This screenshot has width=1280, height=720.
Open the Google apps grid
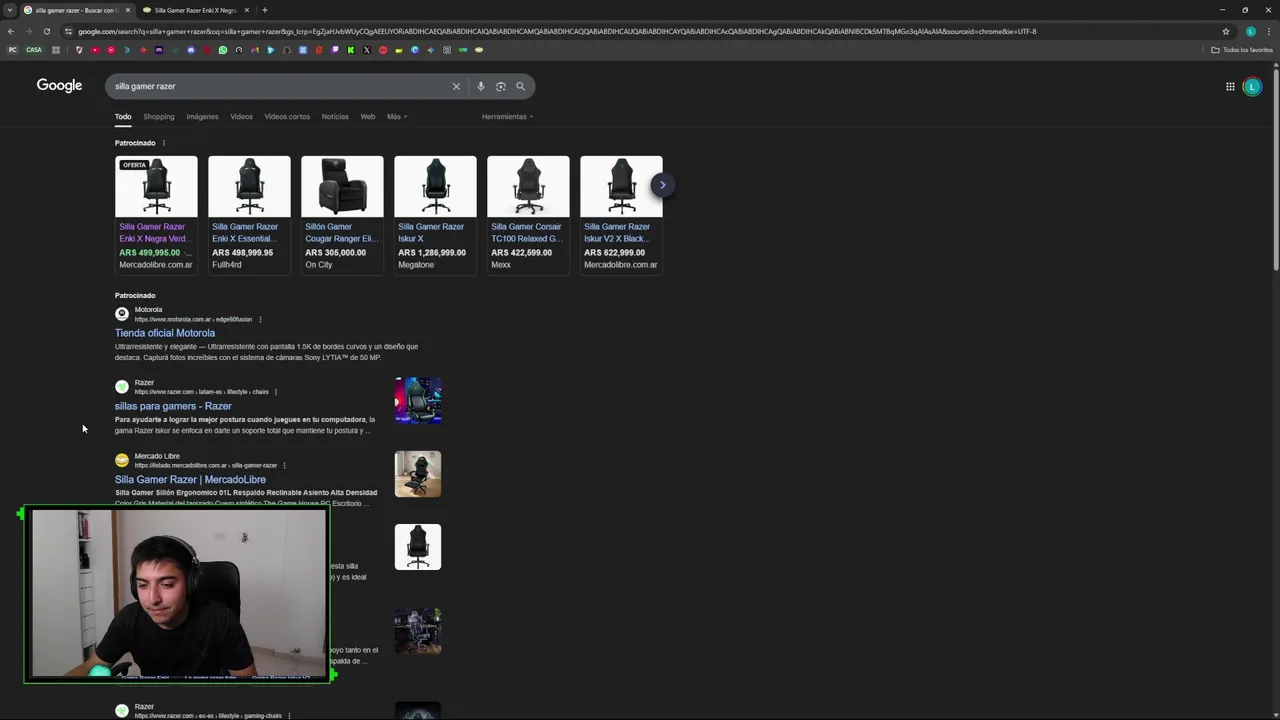pyautogui.click(x=1230, y=86)
